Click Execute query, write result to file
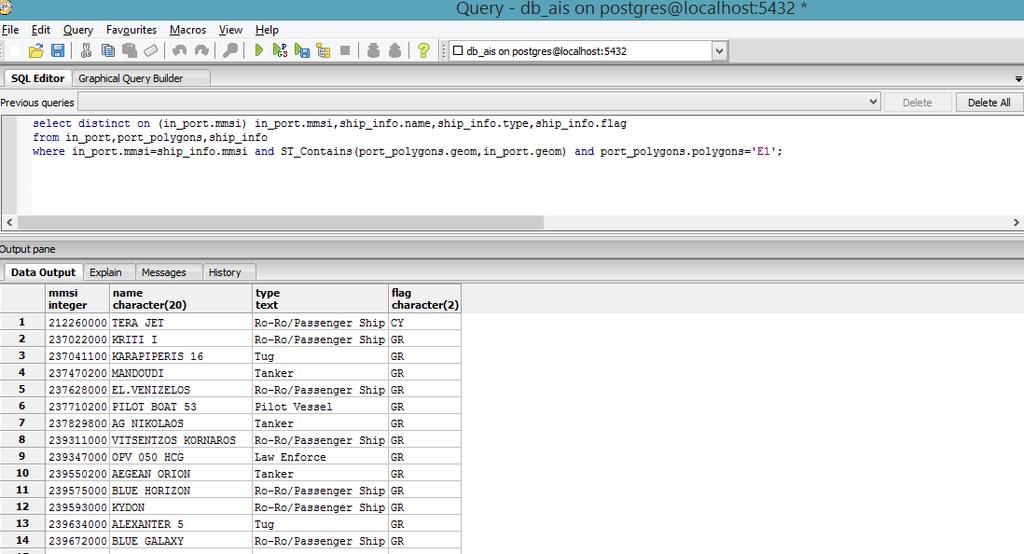The image size is (1024, 554). click(302, 50)
